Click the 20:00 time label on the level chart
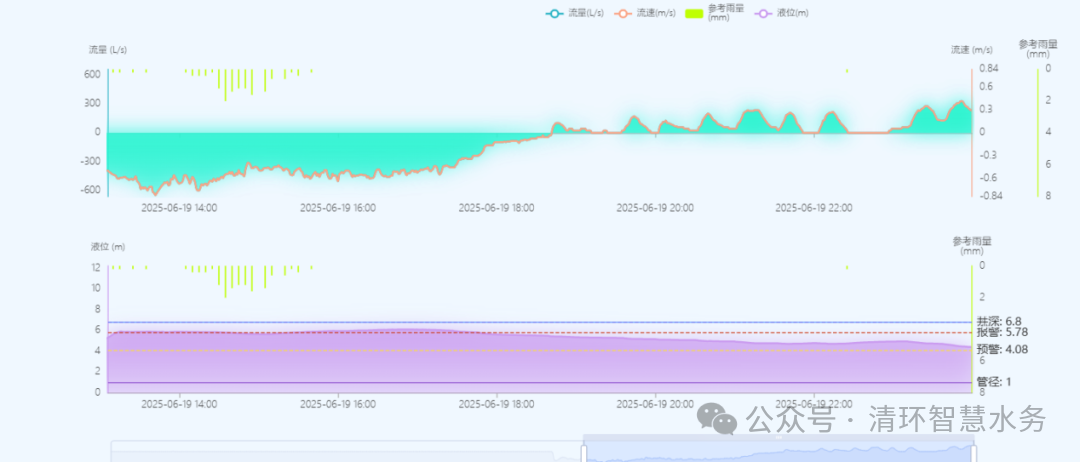The image size is (1080, 462). (x=654, y=404)
